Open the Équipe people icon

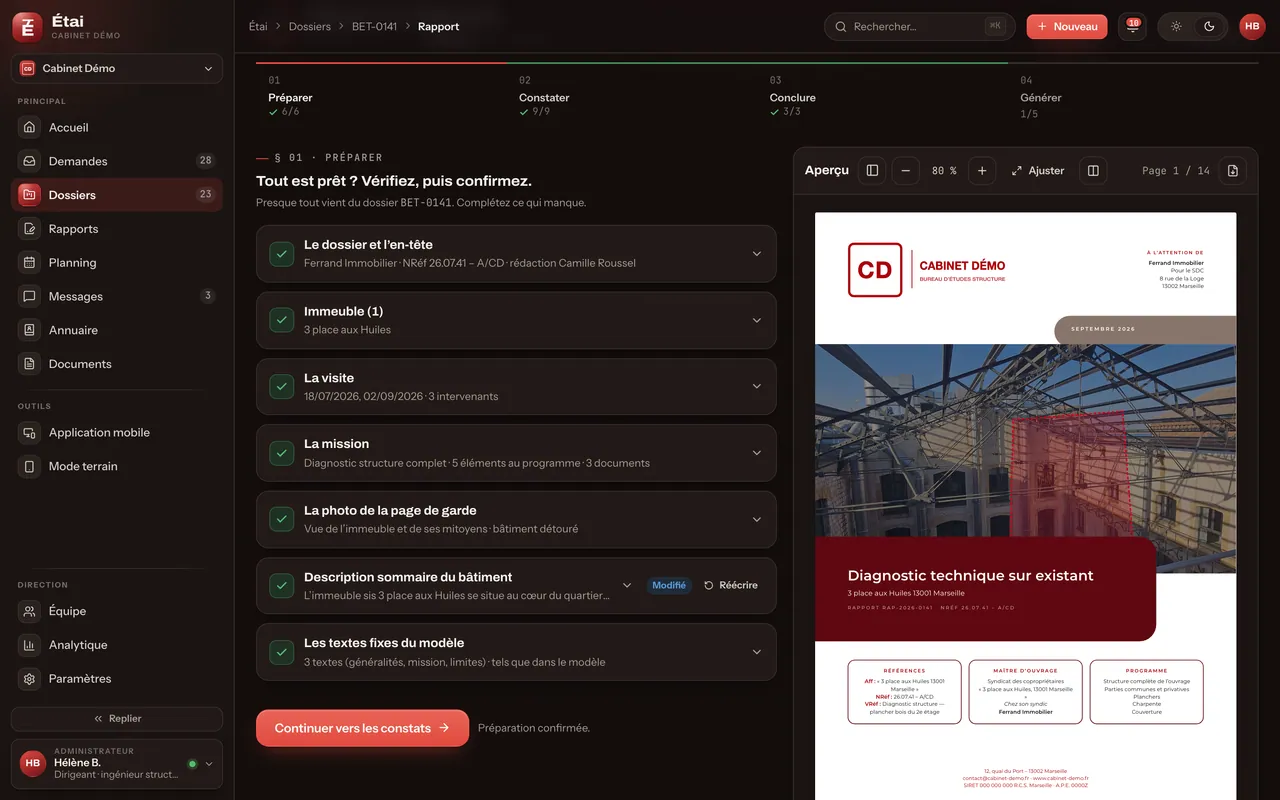pyautogui.click(x=30, y=611)
